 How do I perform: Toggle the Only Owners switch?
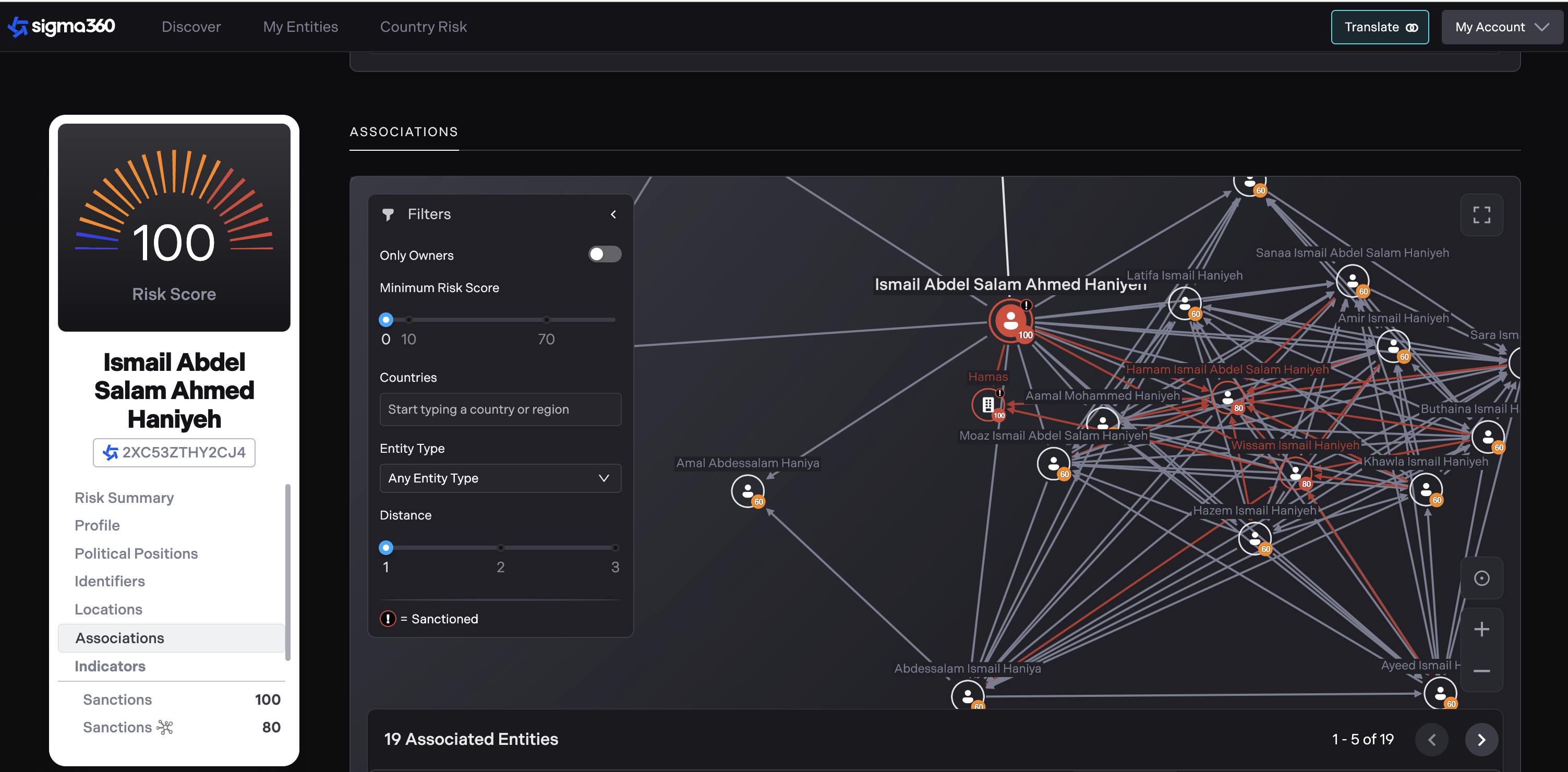[x=605, y=255]
